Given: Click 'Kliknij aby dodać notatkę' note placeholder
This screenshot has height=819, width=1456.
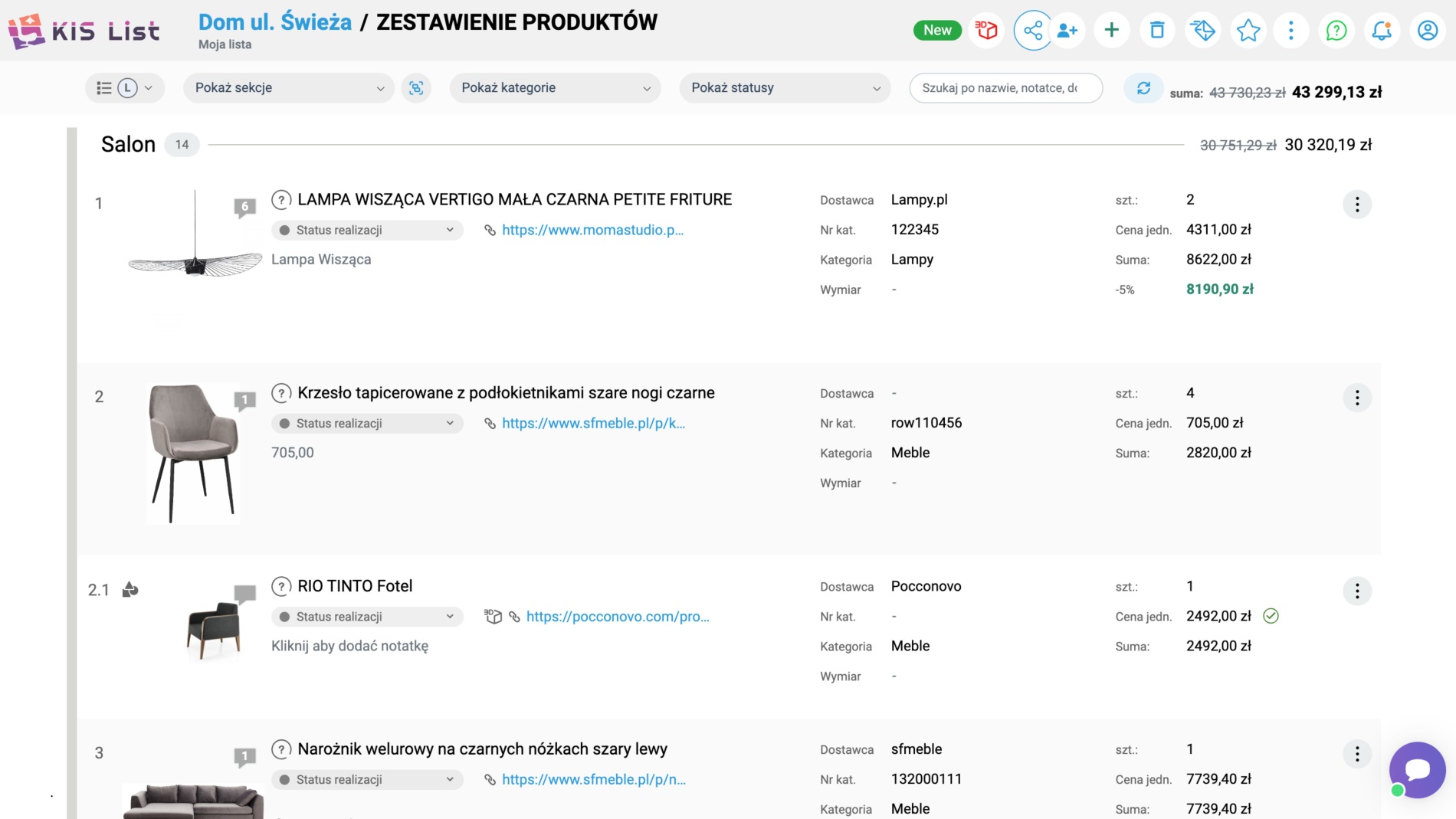Looking at the screenshot, I should pos(349,646).
